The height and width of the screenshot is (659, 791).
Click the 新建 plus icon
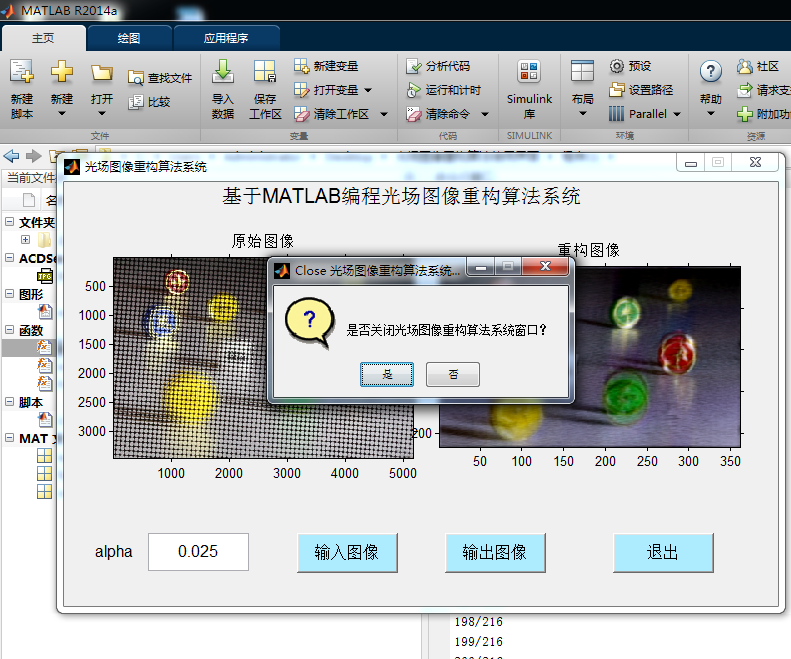pyautogui.click(x=62, y=71)
